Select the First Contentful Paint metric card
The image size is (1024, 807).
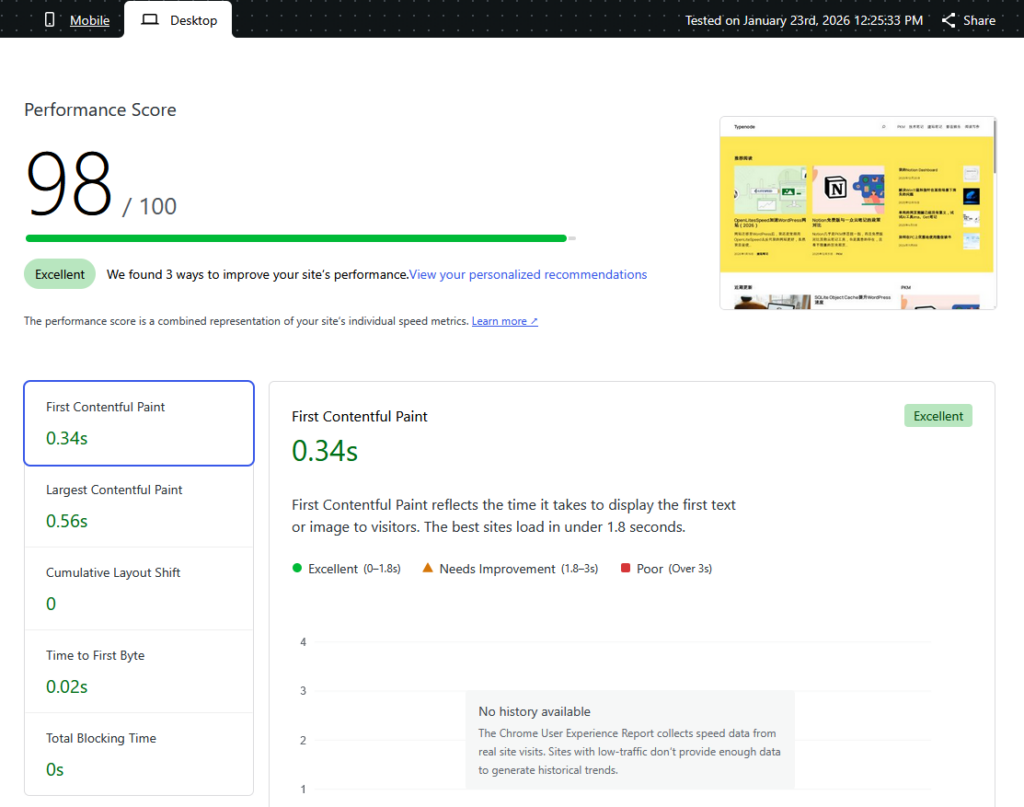pos(139,423)
